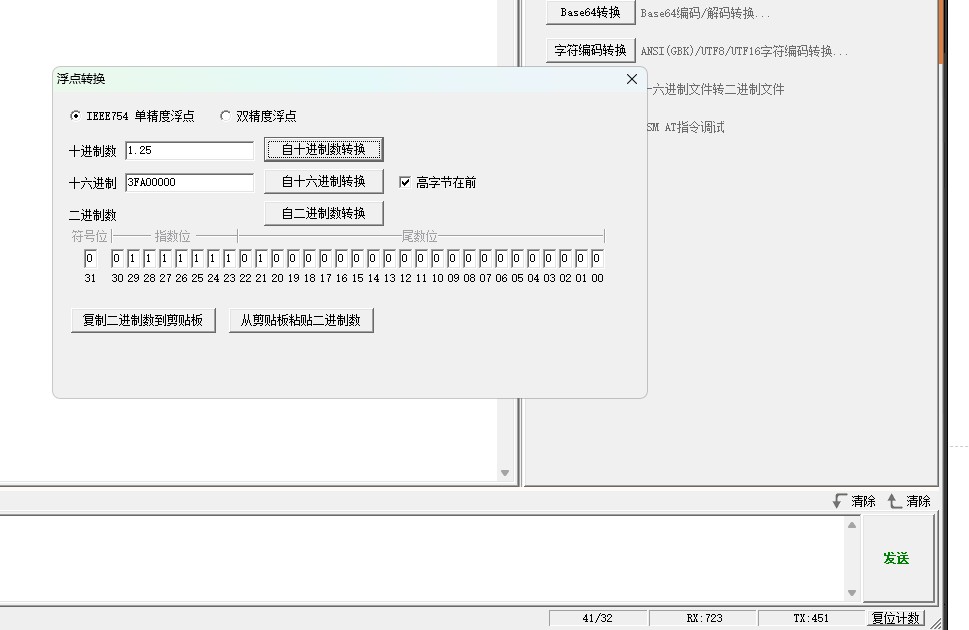This screenshot has width=969, height=630.
Task: Click the send text input area
Action: click(422, 558)
